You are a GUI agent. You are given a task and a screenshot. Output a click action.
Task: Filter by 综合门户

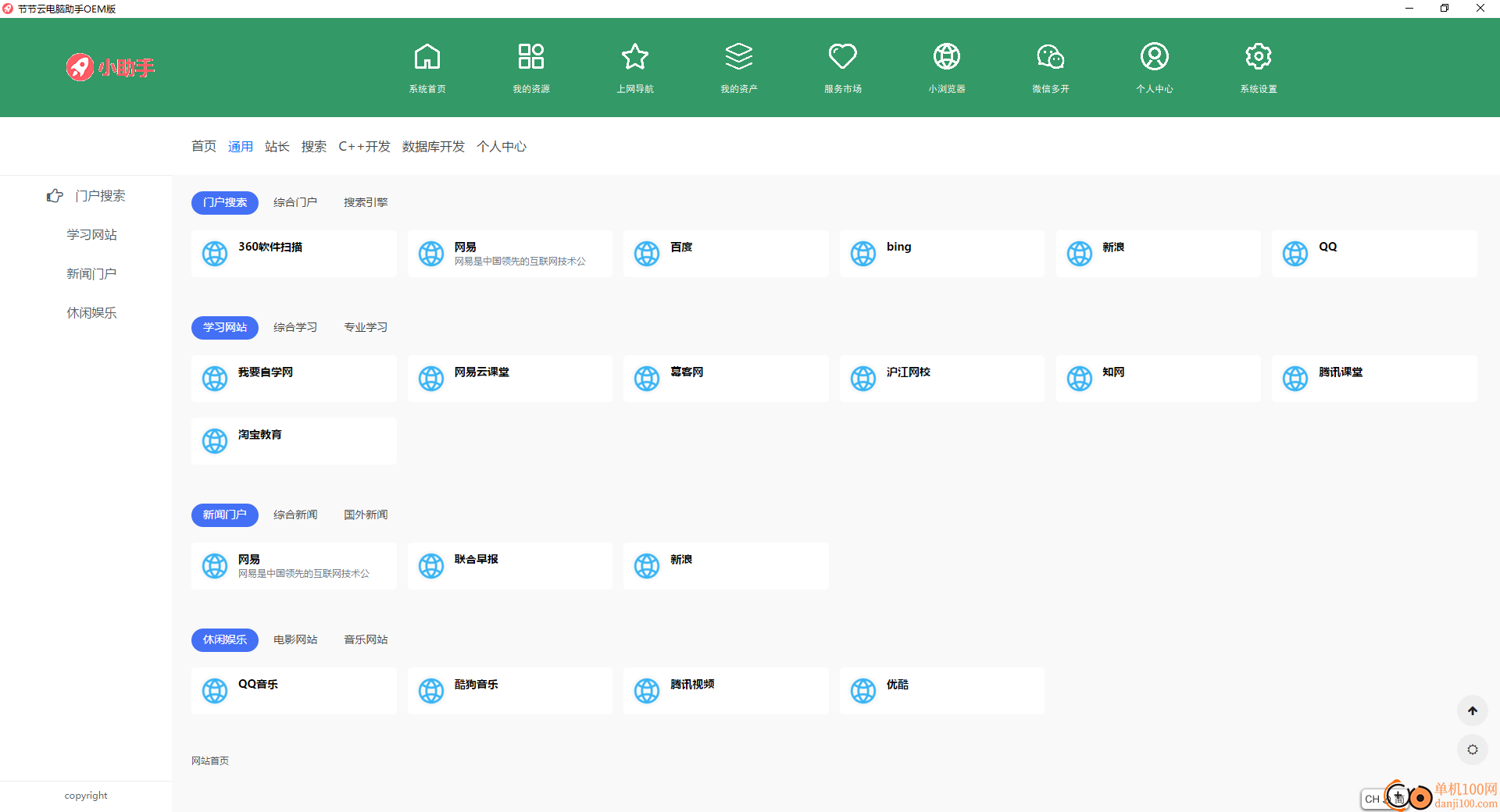point(295,202)
